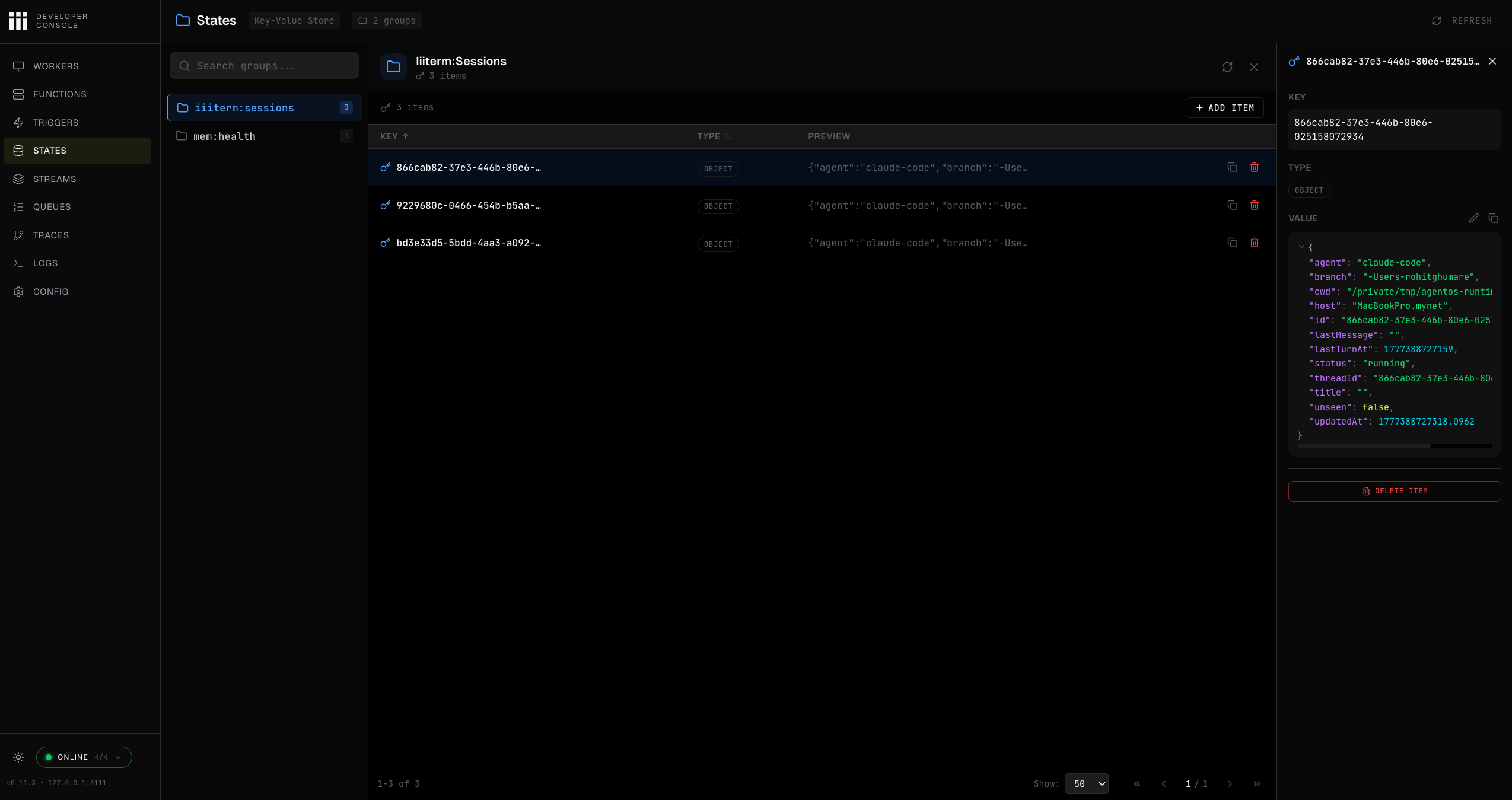Select row 866cab82-37e3-446b-80e6
1512x800 pixels.
(822, 168)
